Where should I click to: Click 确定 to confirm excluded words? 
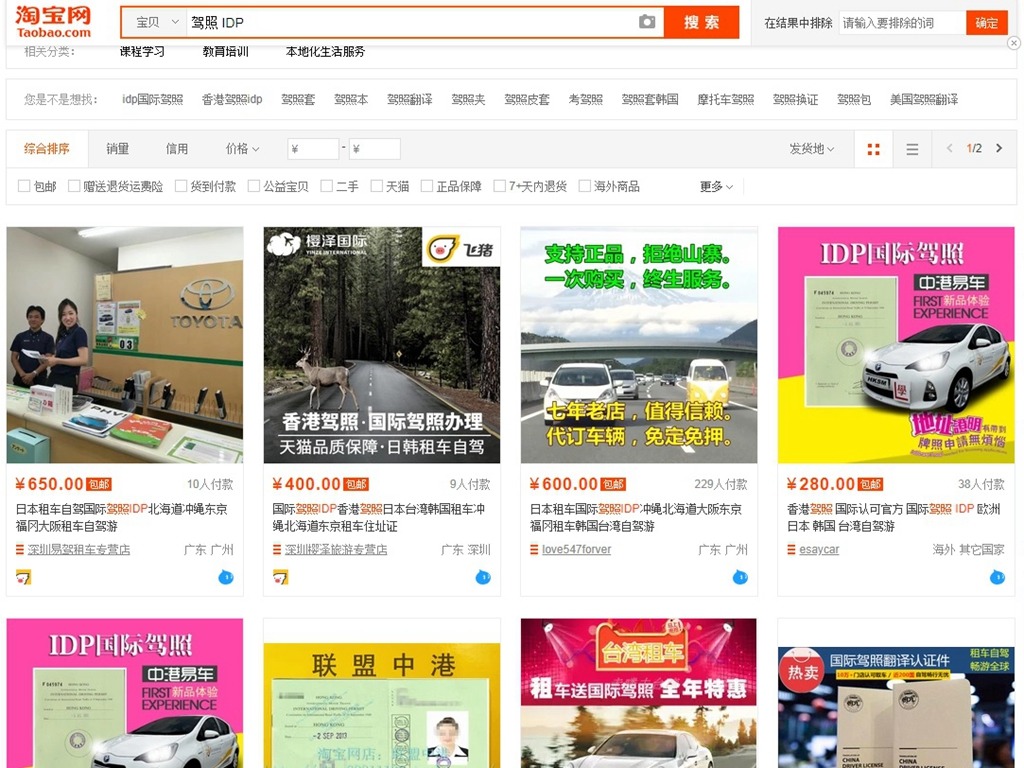(986, 23)
